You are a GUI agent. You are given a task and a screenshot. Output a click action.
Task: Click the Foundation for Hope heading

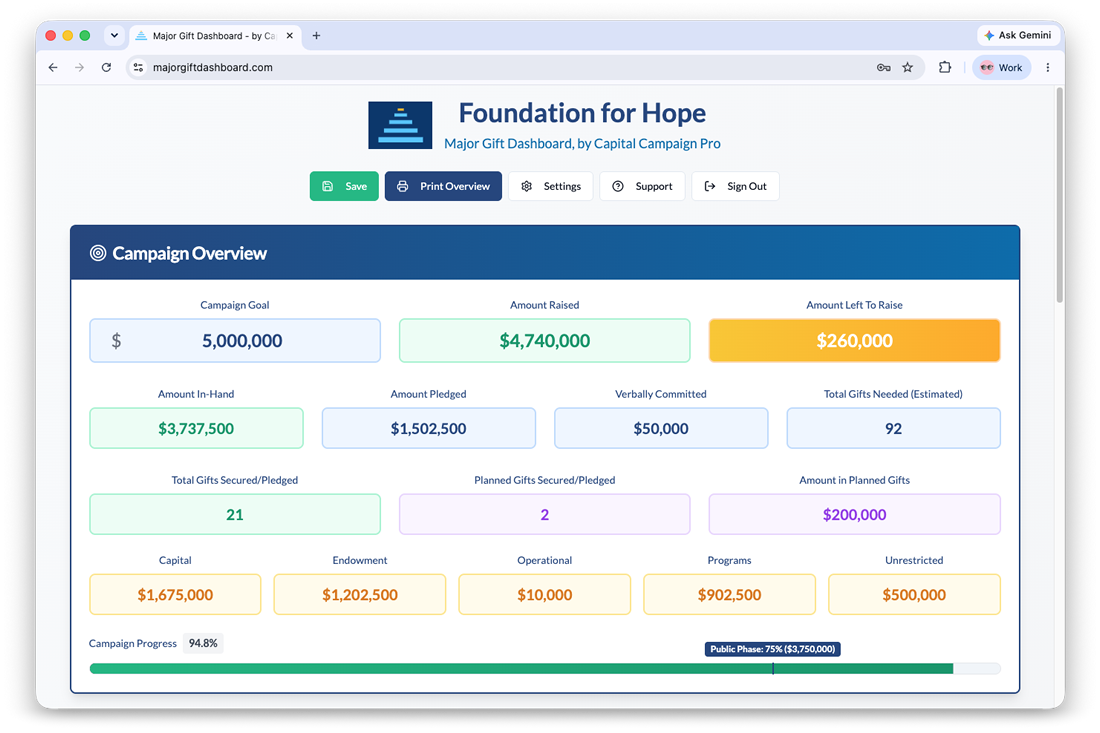pyautogui.click(x=582, y=113)
